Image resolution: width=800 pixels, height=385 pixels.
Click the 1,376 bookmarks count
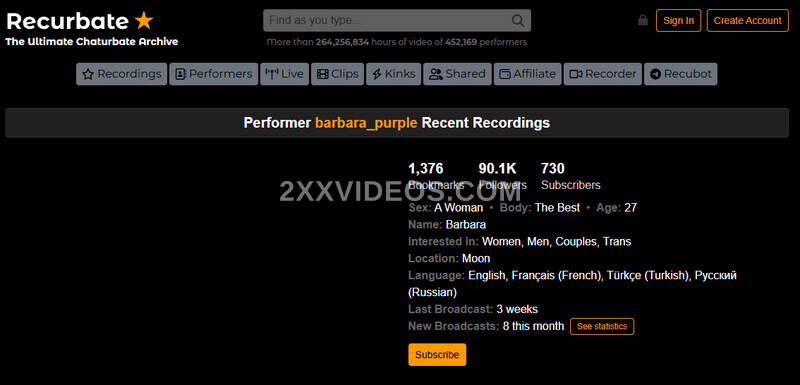[426, 168]
